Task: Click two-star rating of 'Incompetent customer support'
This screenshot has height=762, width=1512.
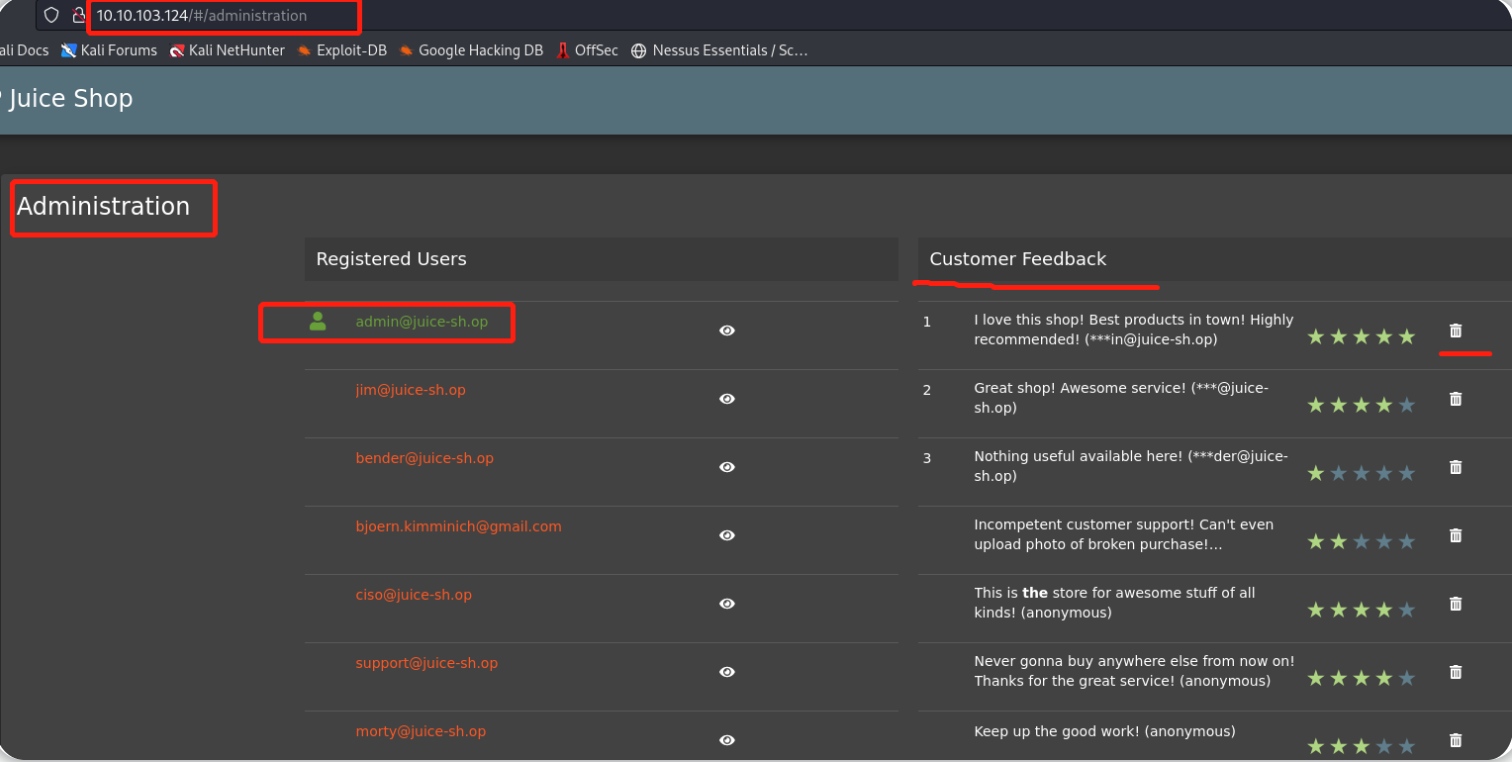Action: click(x=1361, y=542)
